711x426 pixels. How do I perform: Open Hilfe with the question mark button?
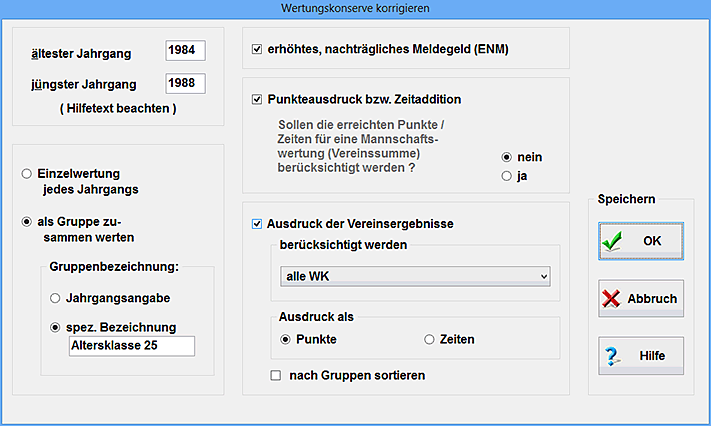point(641,355)
